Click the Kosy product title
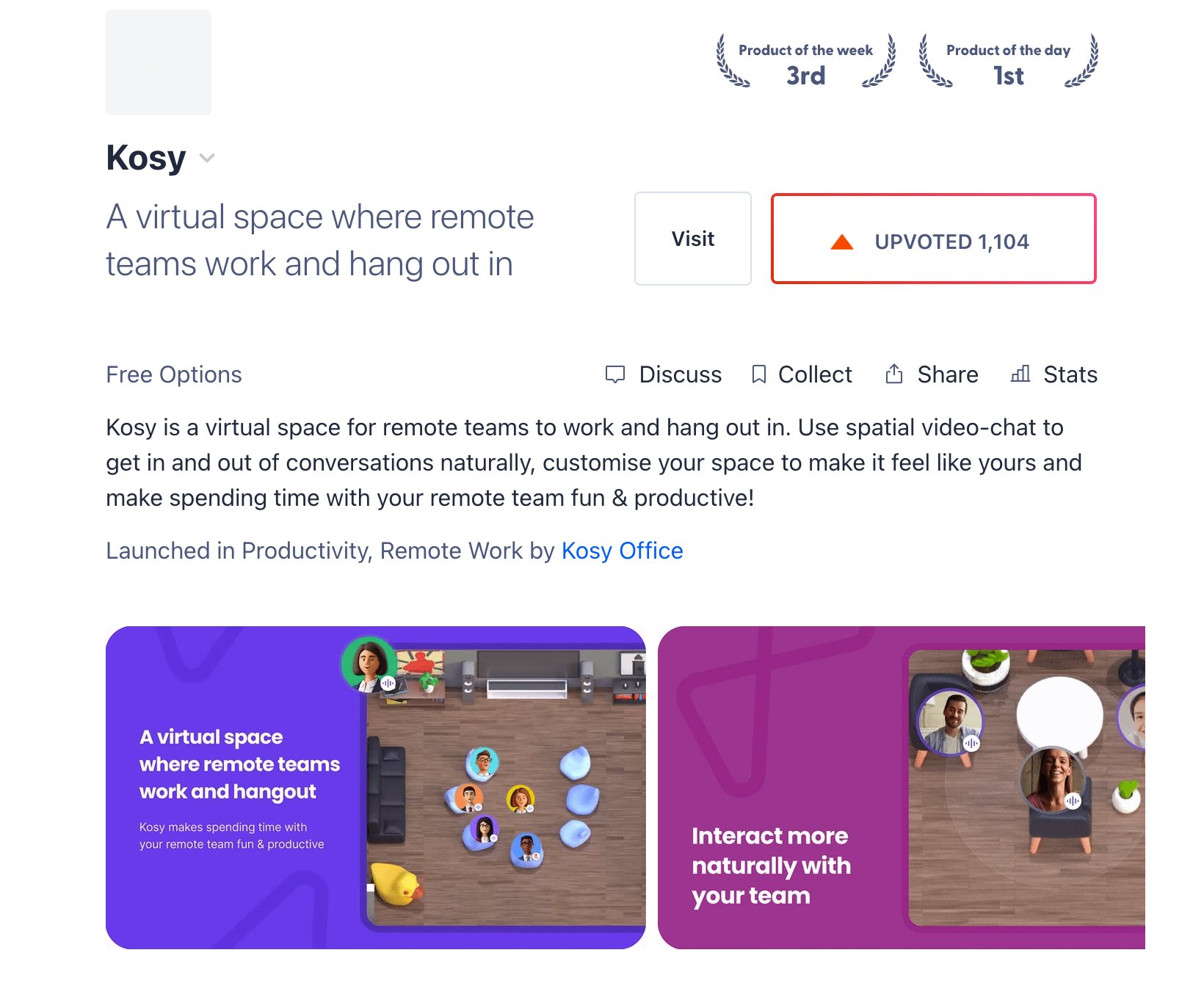The width and height of the screenshot is (1204, 983). [146, 158]
